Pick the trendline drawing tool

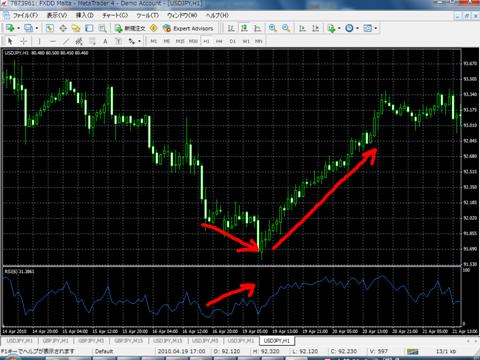point(66,41)
